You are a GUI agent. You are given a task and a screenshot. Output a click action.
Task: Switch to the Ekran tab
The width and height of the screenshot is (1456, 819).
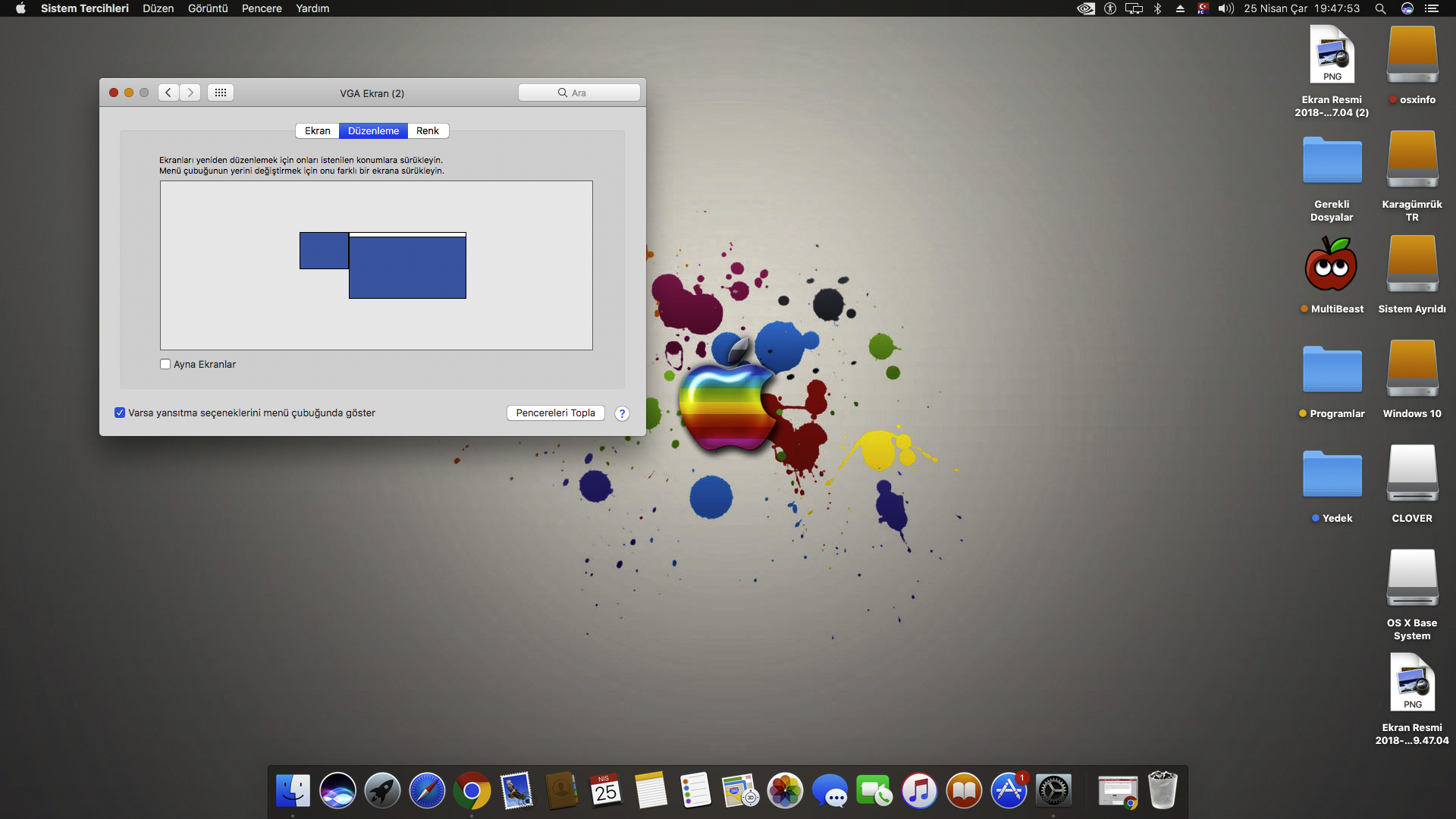317,130
